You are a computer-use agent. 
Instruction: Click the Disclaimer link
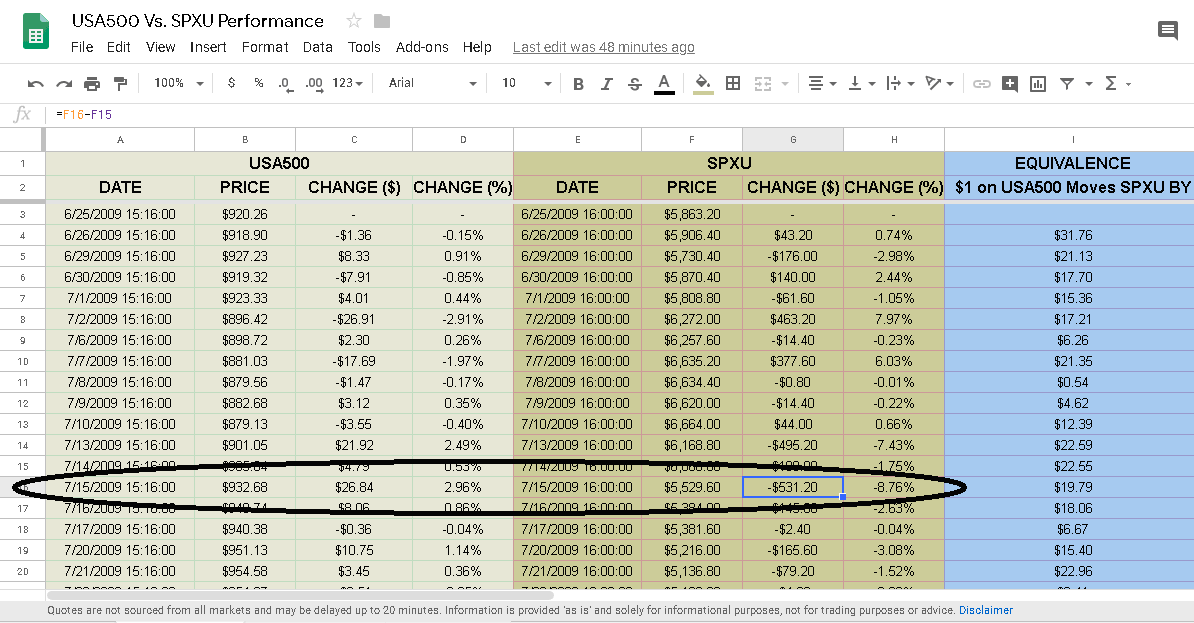(986, 610)
